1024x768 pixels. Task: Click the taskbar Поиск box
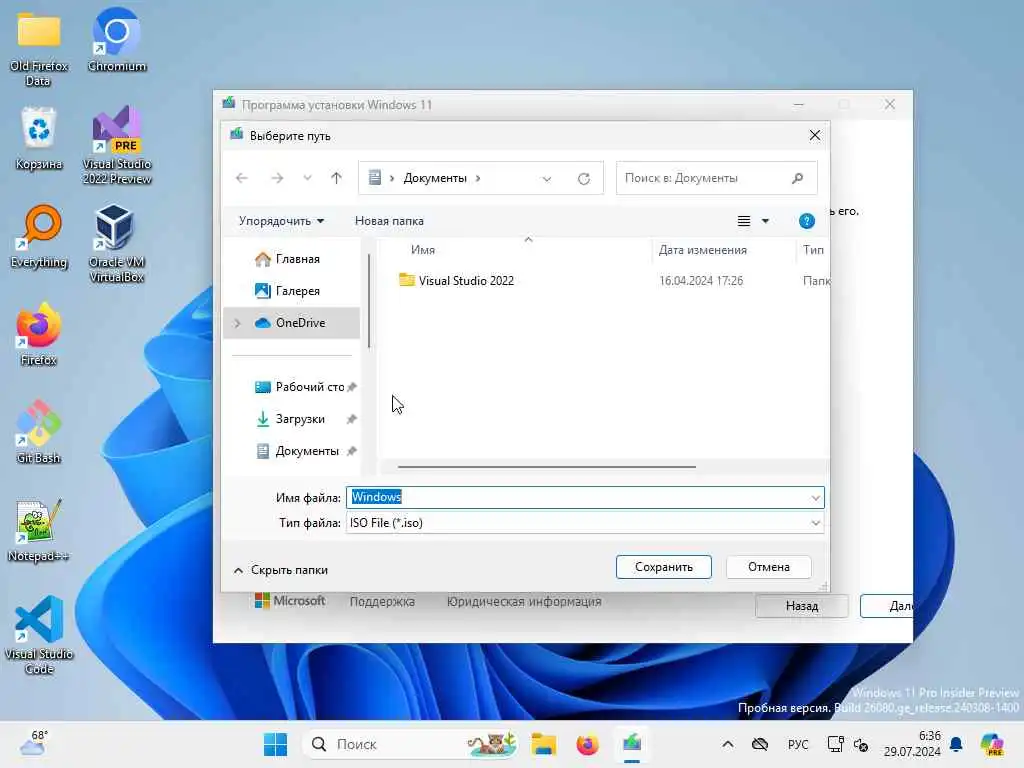[411, 744]
